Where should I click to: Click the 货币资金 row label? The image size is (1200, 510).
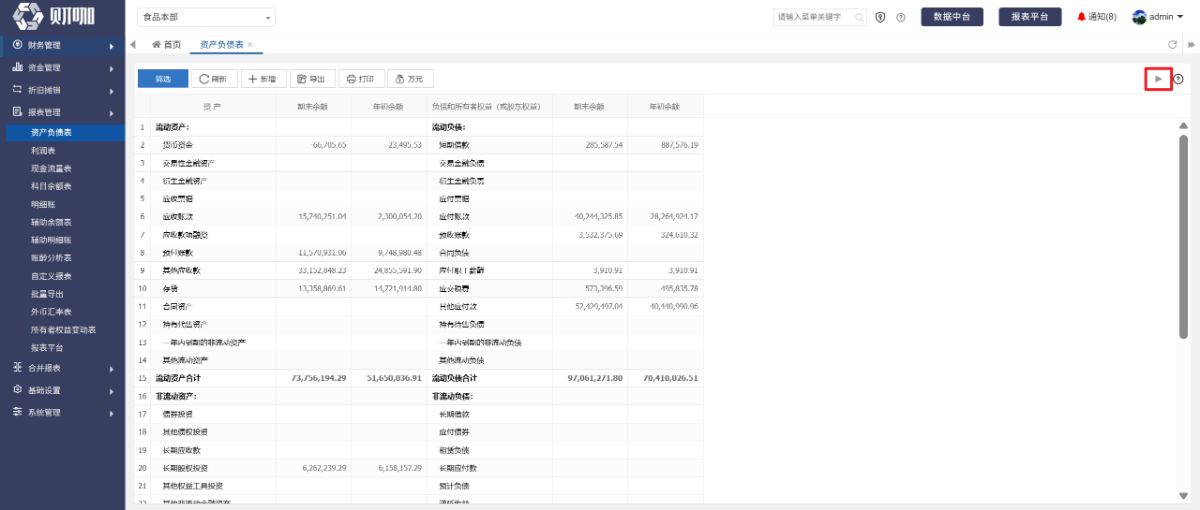click(178, 145)
